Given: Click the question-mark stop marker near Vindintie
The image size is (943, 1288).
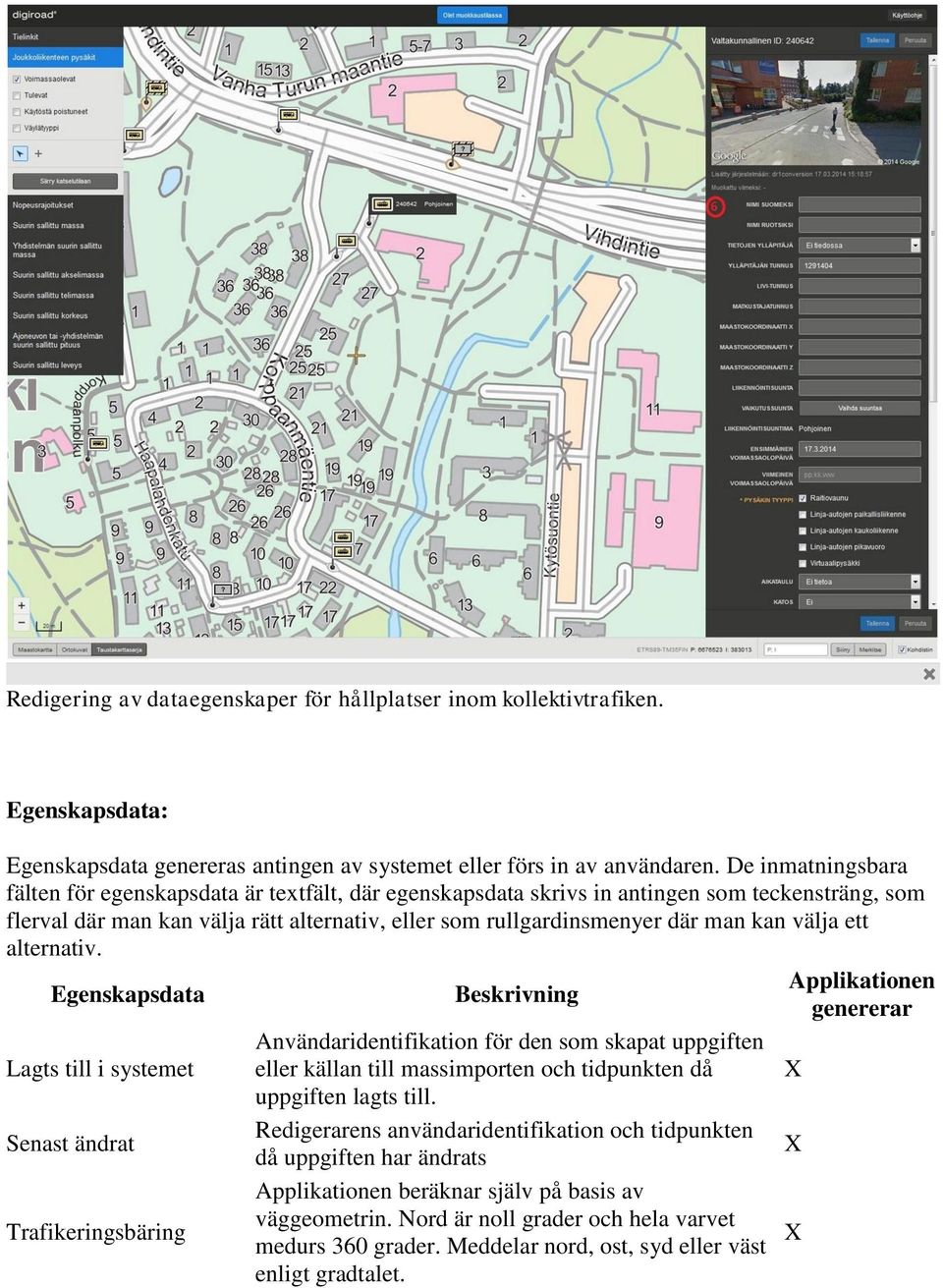Looking at the screenshot, I should [463, 149].
